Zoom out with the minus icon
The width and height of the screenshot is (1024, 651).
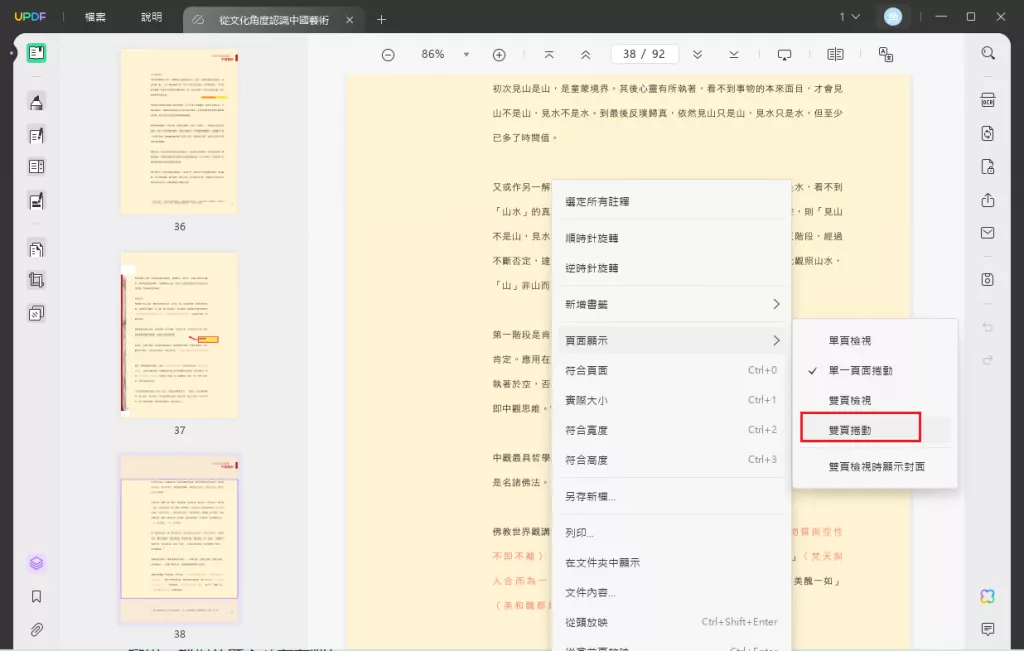tap(388, 55)
